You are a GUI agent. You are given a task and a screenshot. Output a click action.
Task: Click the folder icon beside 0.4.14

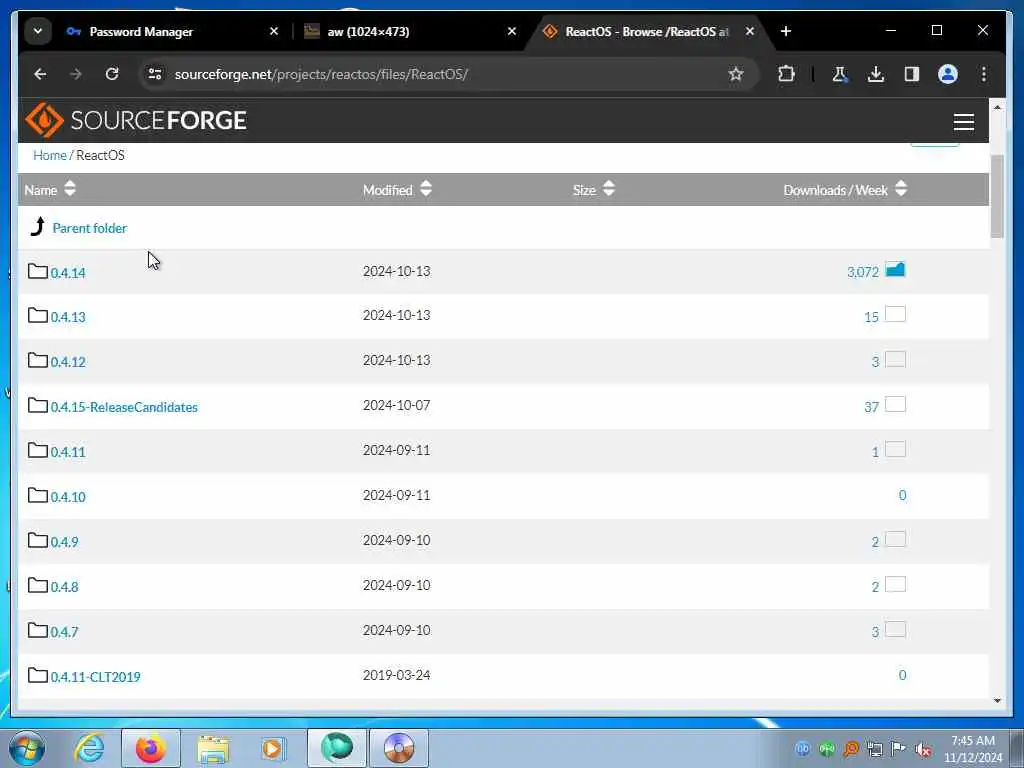[38, 271]
